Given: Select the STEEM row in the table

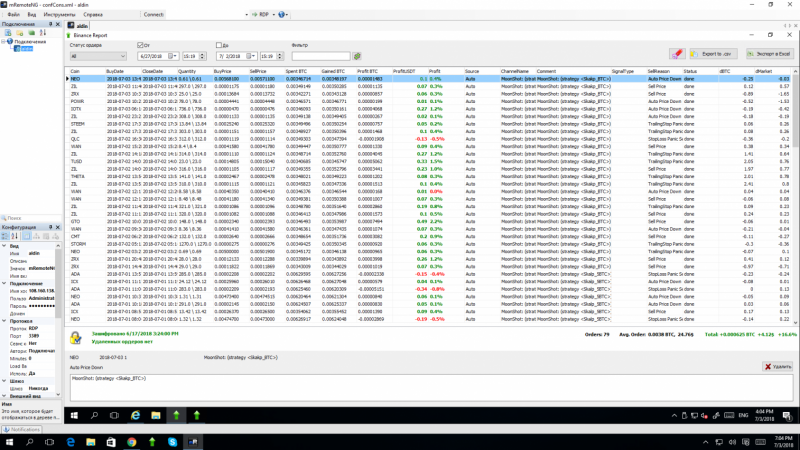Looking at the screenshot, I should coord(430,124).
